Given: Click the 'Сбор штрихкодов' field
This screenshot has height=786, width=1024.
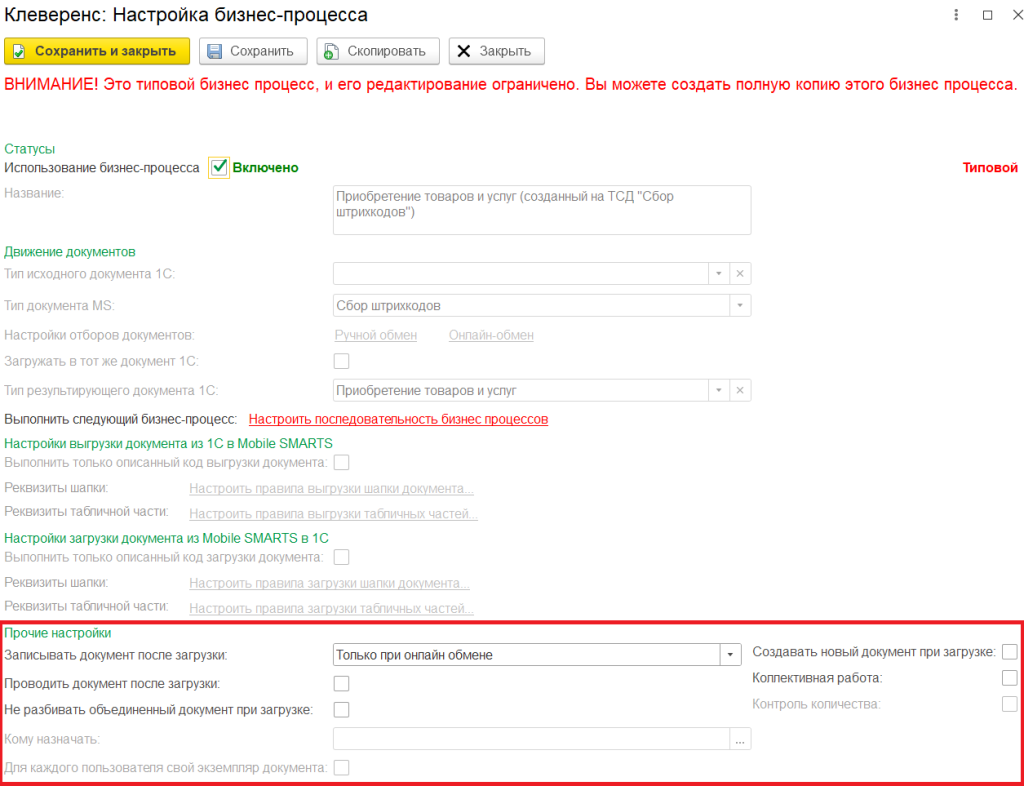Looking at the screenshot, I should point(531,305).
